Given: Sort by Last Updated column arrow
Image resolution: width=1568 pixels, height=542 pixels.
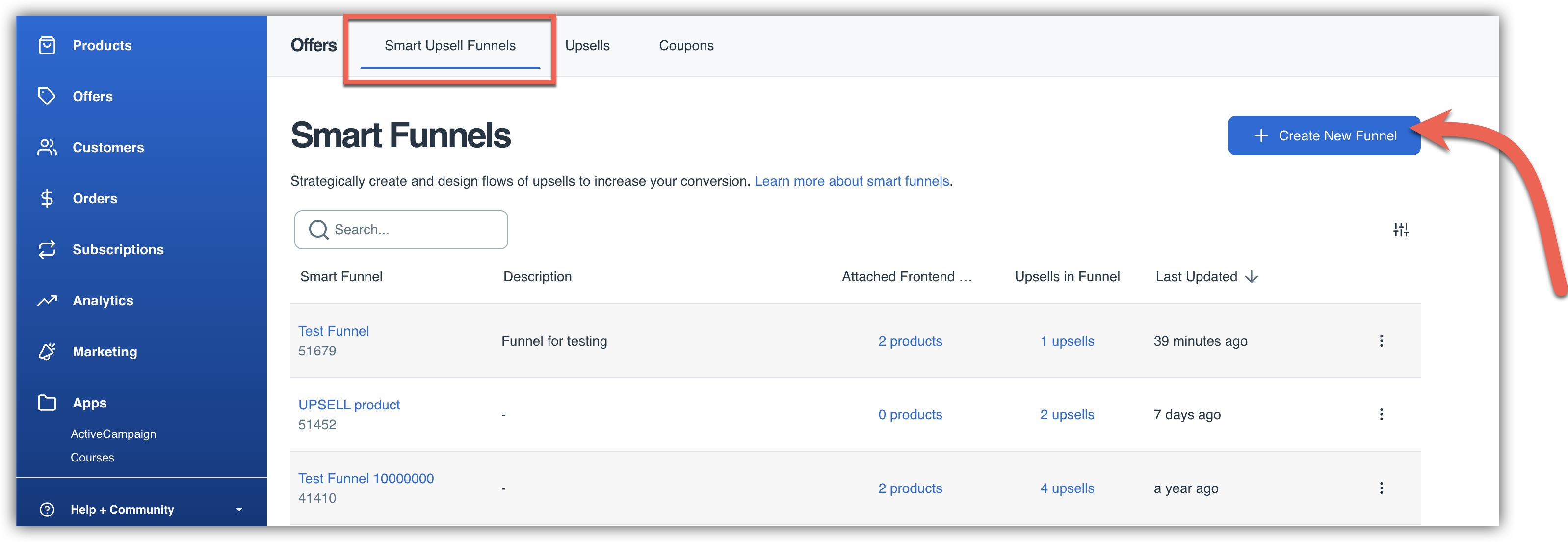Looking at the screenshot, I should pyautogui.click(x=1252, y=276).
